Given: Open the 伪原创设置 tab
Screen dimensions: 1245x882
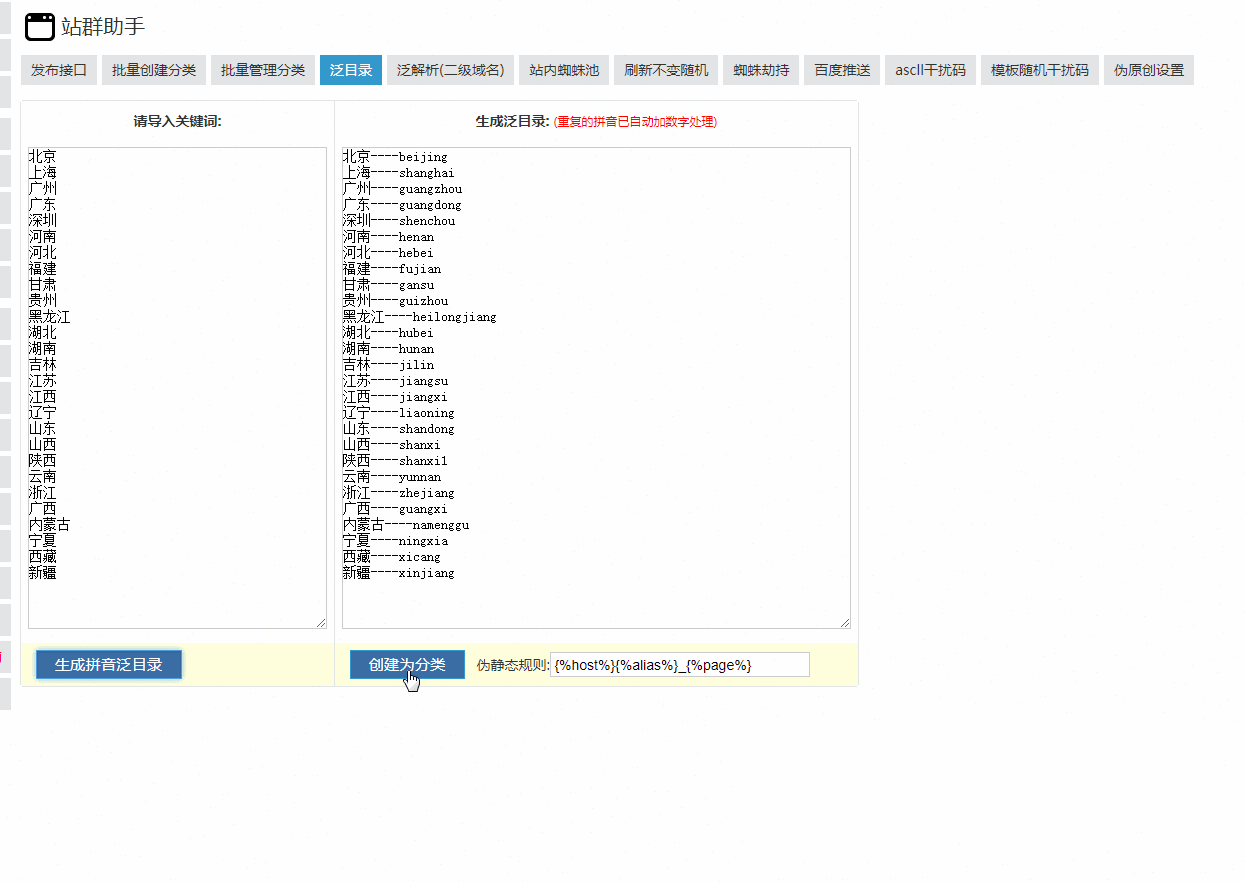Looking at the screenshot, I should pos(1148,70).
